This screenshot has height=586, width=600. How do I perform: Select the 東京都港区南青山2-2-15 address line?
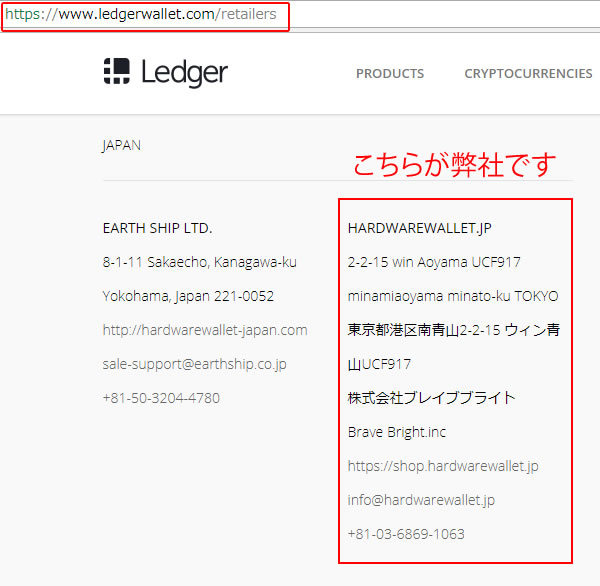tap(454, 330)
